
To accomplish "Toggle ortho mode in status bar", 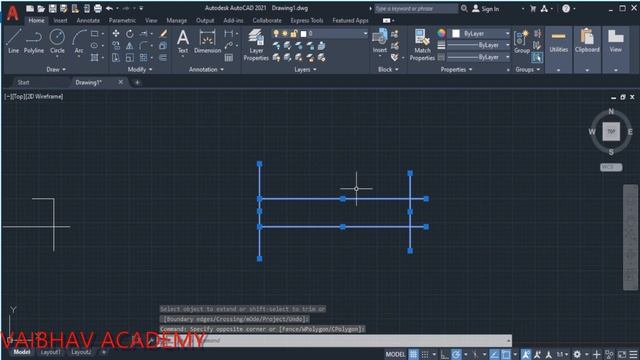I will click(444, 354).
